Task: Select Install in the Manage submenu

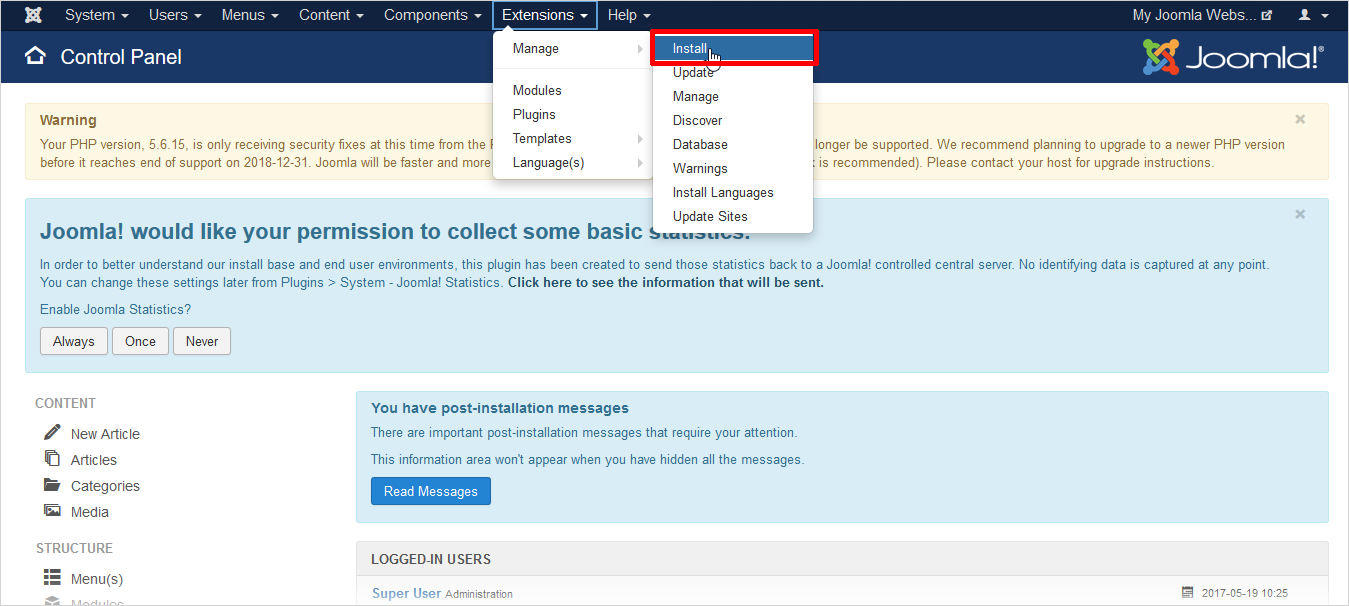Action: 690,48
